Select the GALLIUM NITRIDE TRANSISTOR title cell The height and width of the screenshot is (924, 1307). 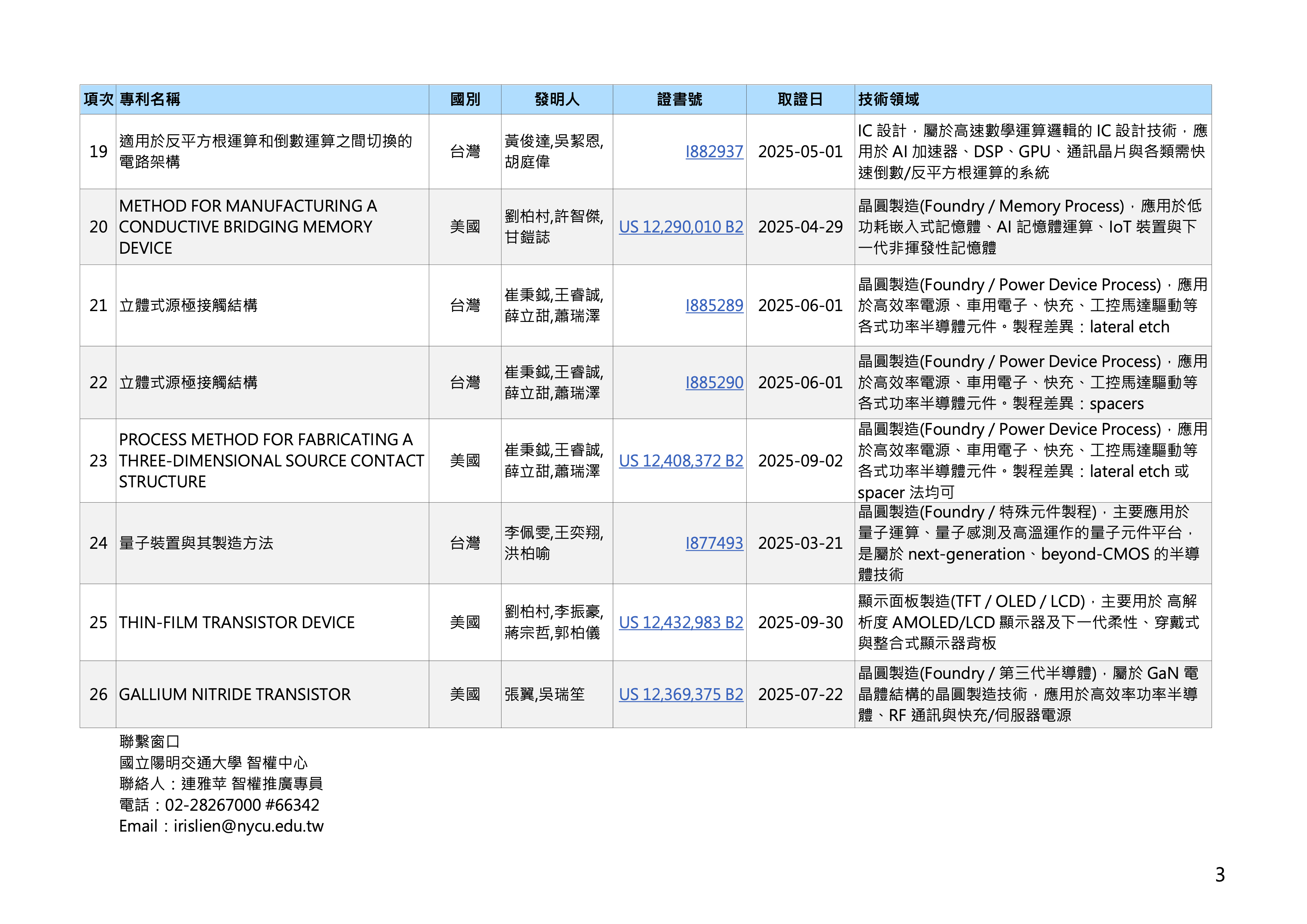[x=234, y=694]
